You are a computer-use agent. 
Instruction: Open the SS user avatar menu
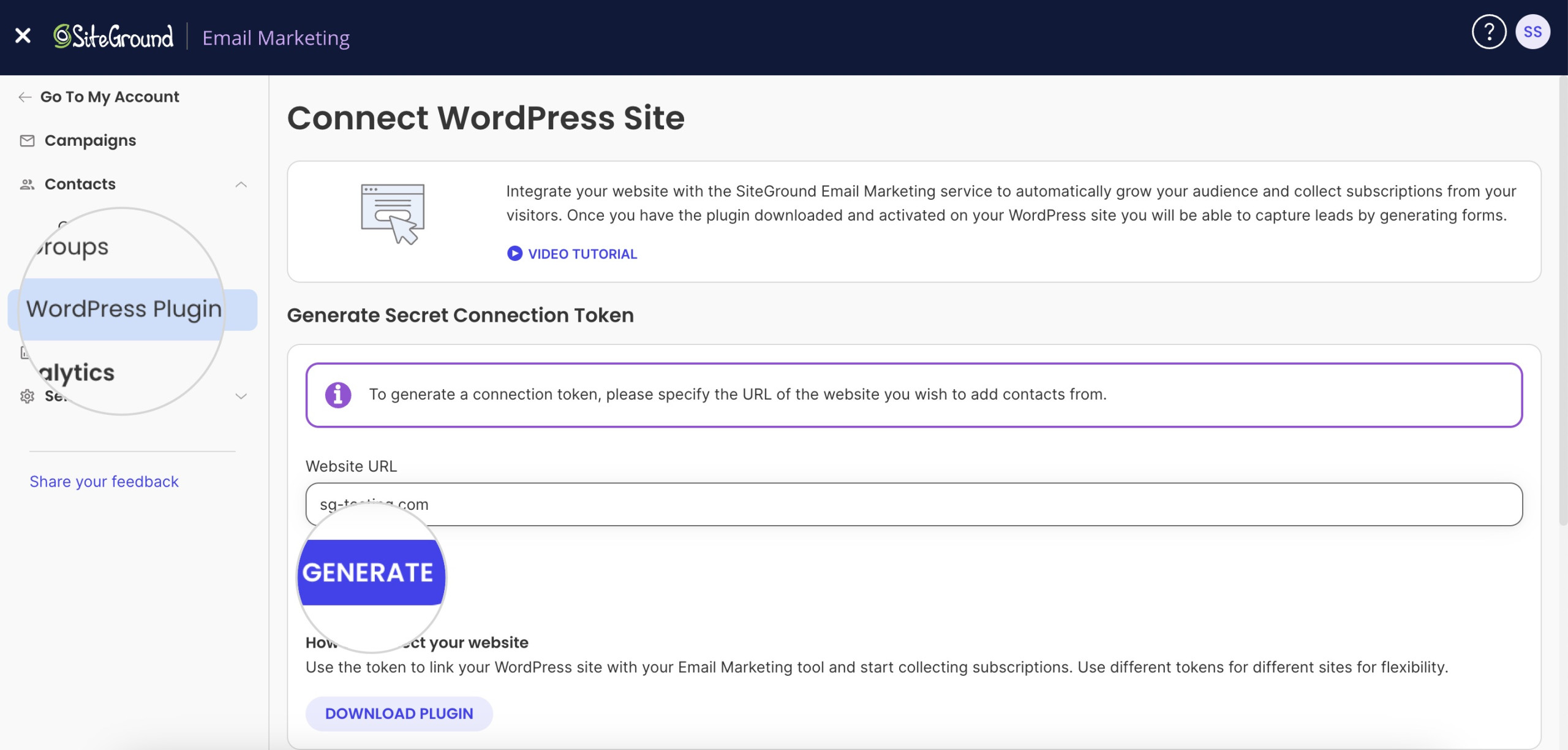coord(1532,32)
